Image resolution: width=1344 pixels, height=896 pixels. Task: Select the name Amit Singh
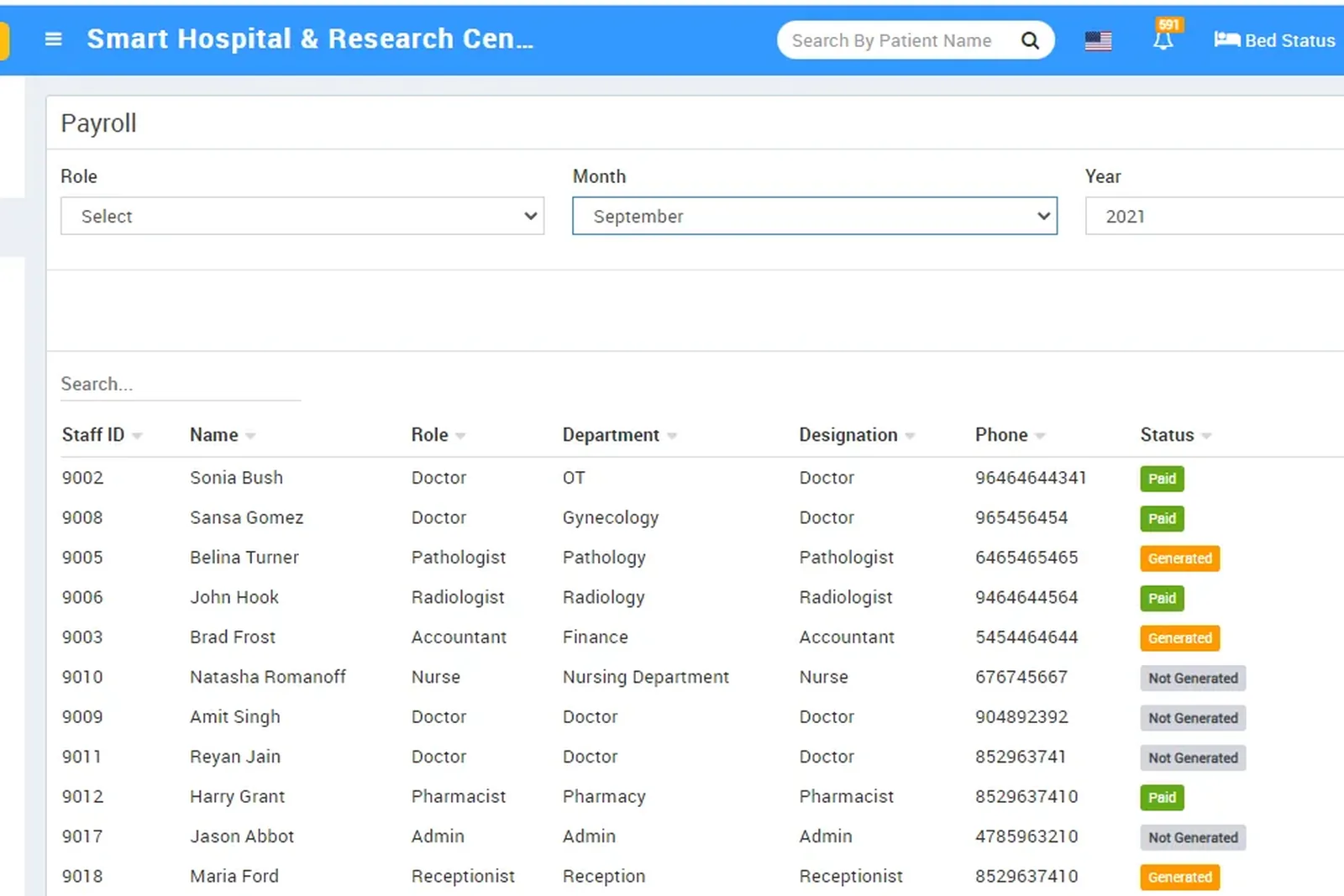coord(235,717)
